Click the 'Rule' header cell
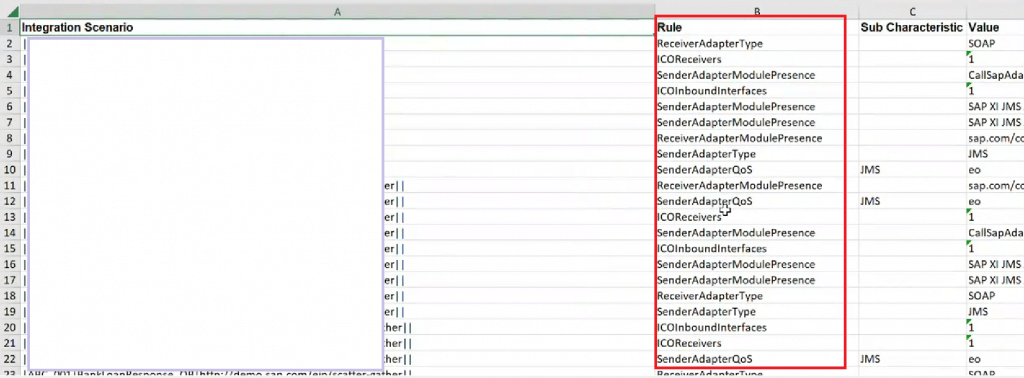1024x378 pixels. coord(756,27)
